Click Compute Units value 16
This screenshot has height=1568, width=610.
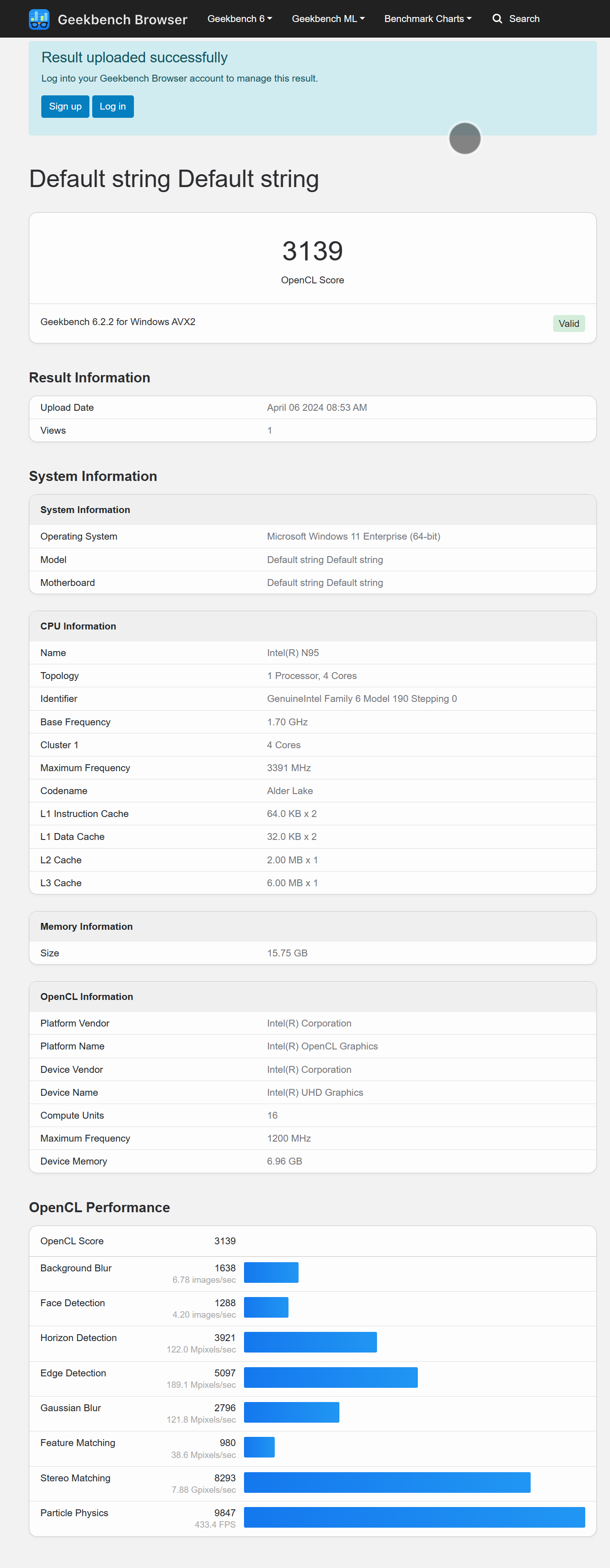pos(272,1116)
